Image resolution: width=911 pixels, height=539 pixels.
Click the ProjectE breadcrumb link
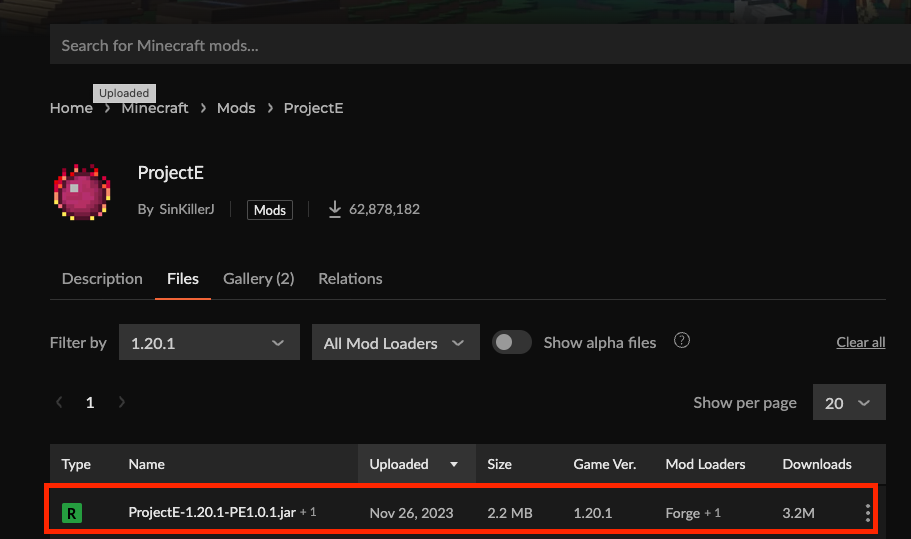click(x=314, y=108)
